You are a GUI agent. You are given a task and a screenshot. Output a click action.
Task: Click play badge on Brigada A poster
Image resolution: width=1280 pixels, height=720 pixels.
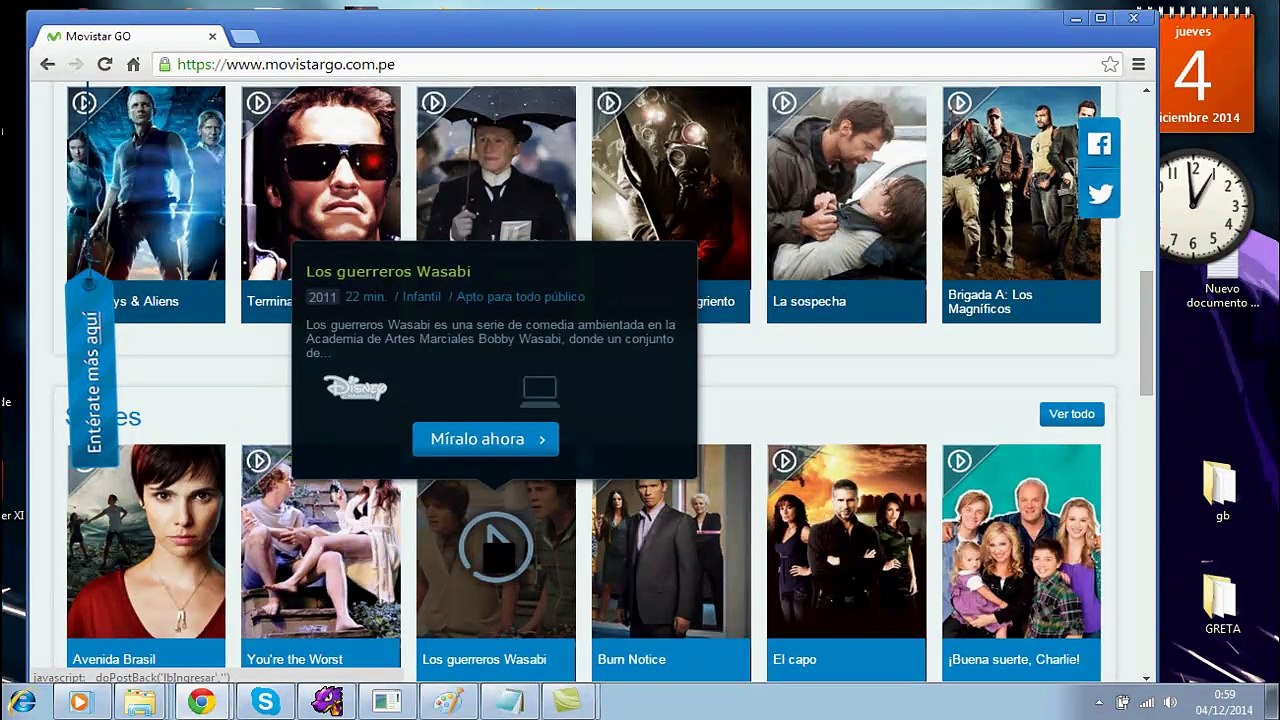point(960,102)
